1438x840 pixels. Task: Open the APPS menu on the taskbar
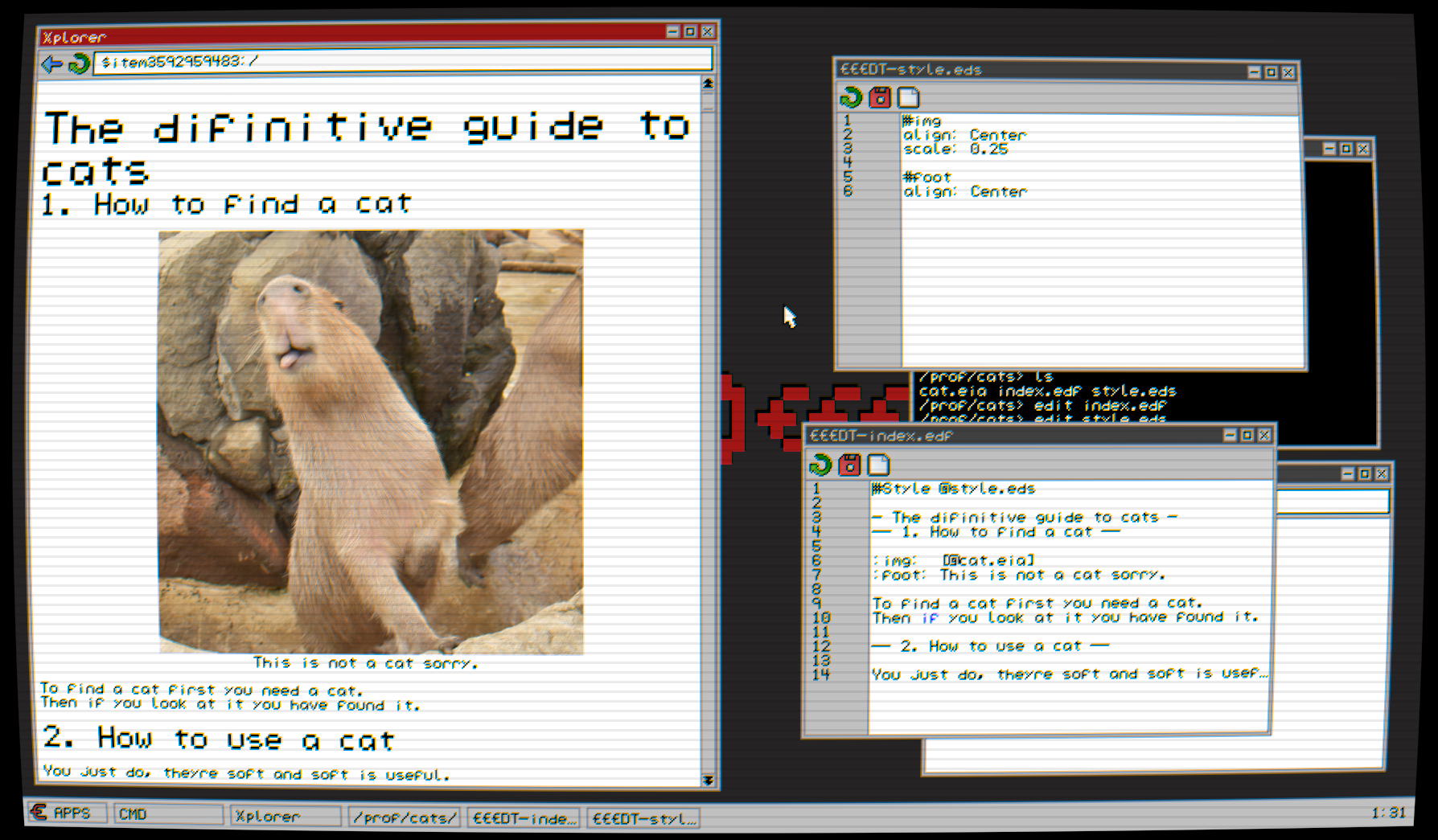click(x=66, y=813)
